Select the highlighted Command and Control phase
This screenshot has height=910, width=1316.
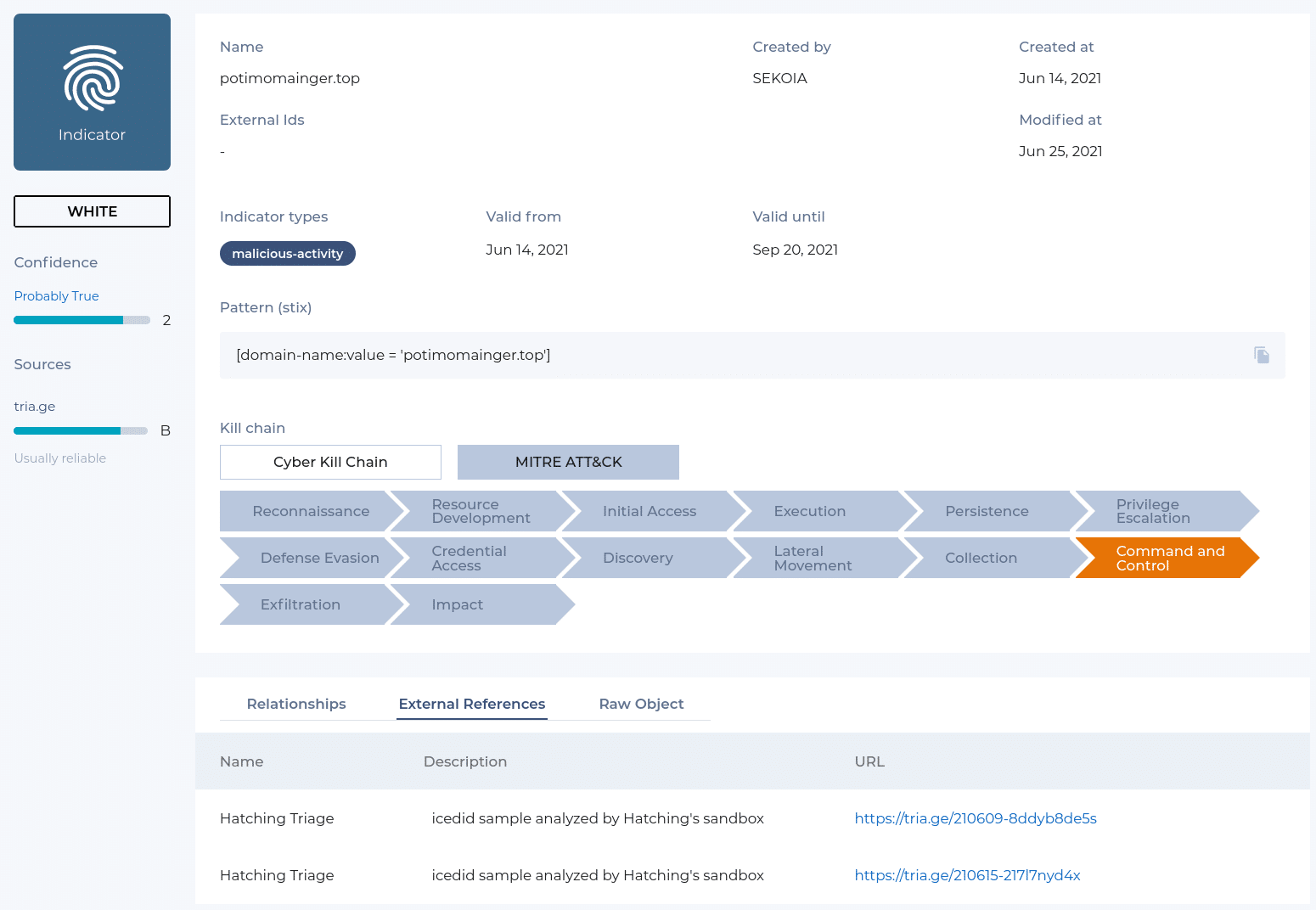(1167, 558)
